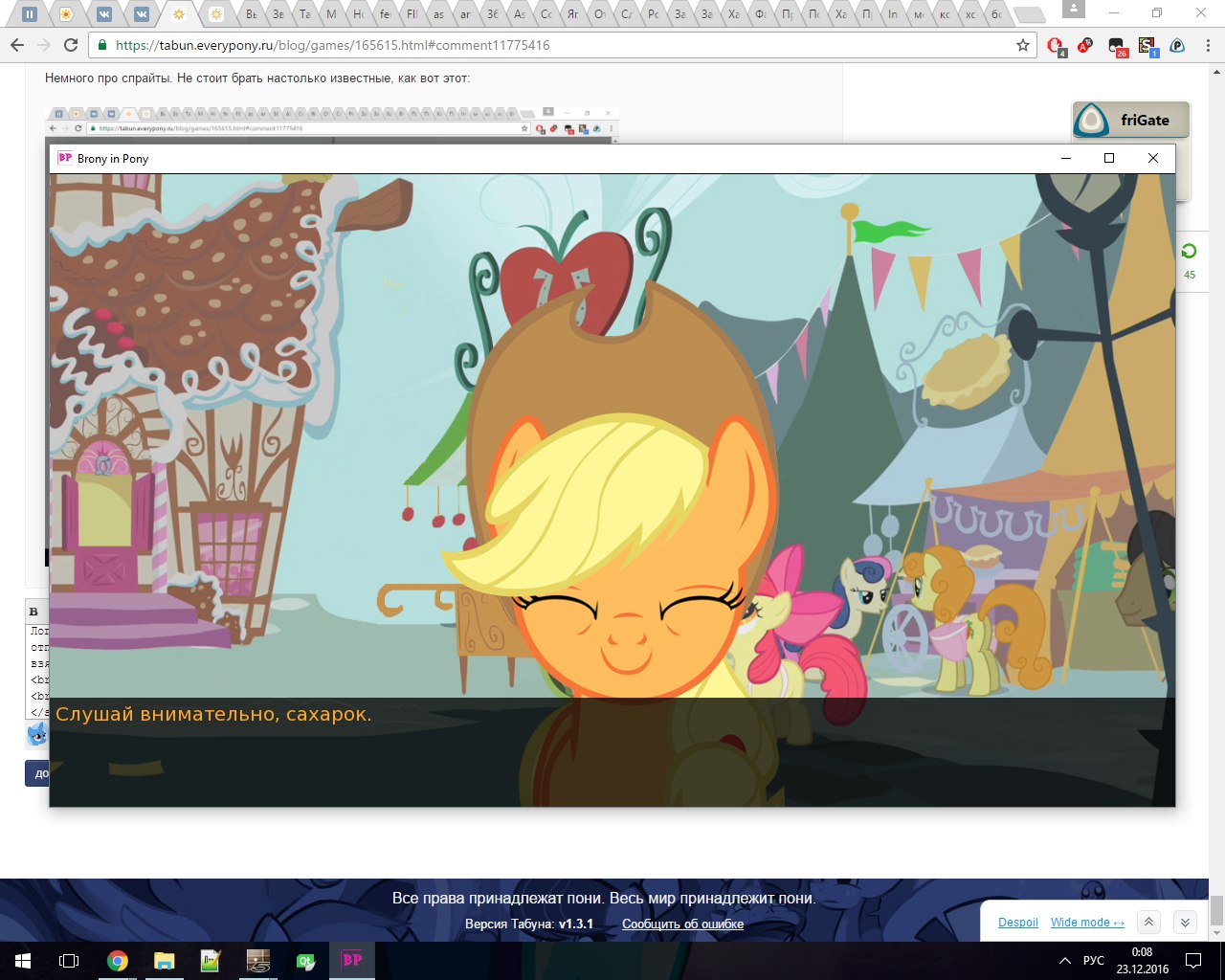
Task: Click the bold B button in the comment editor
Action: (x=33, y=612)
